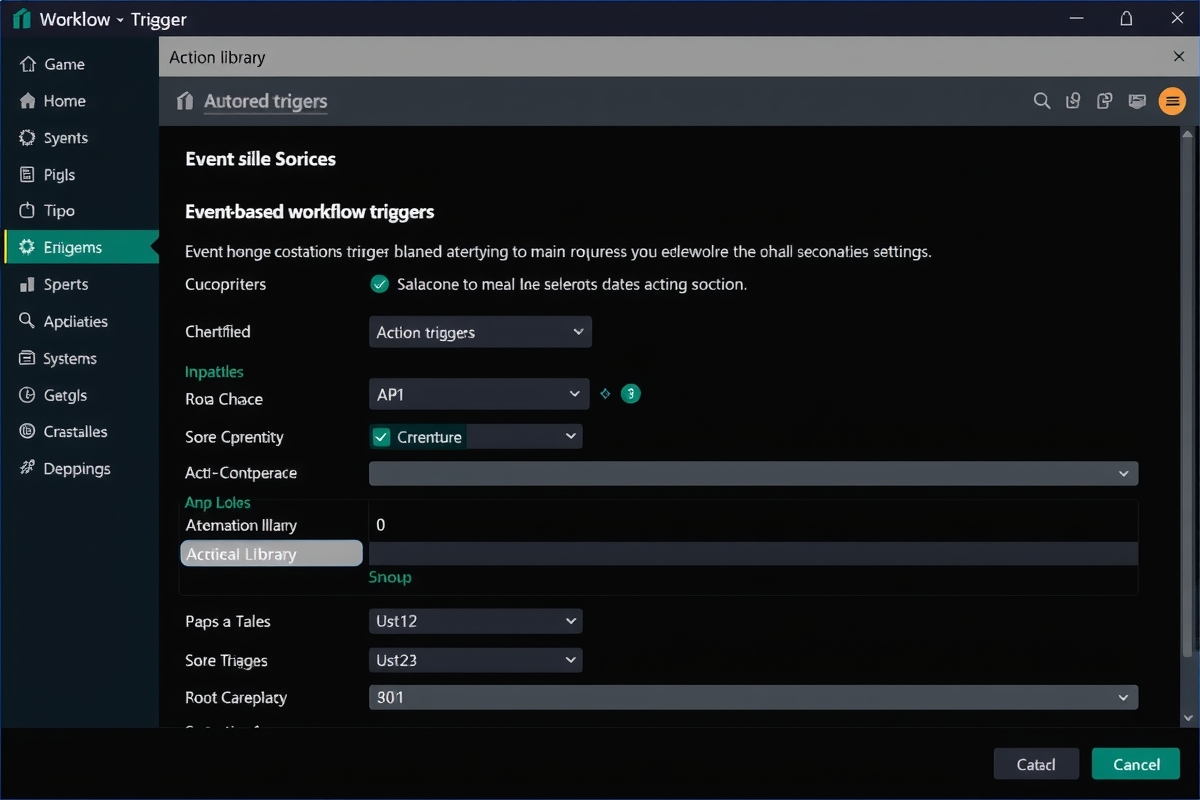Click the Snoup link

pos(390,577)
